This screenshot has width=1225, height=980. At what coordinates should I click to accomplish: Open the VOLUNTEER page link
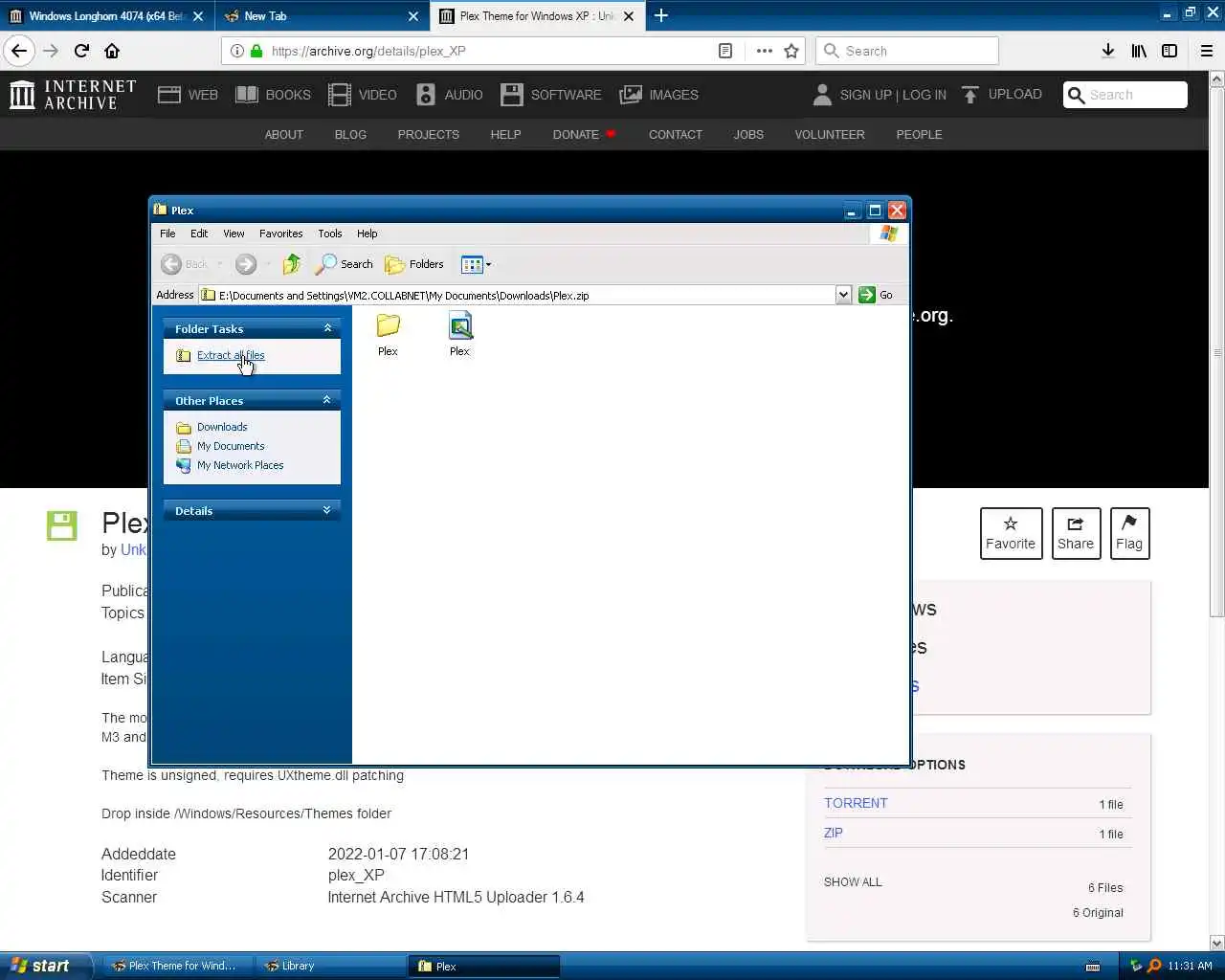coord(830,135)
